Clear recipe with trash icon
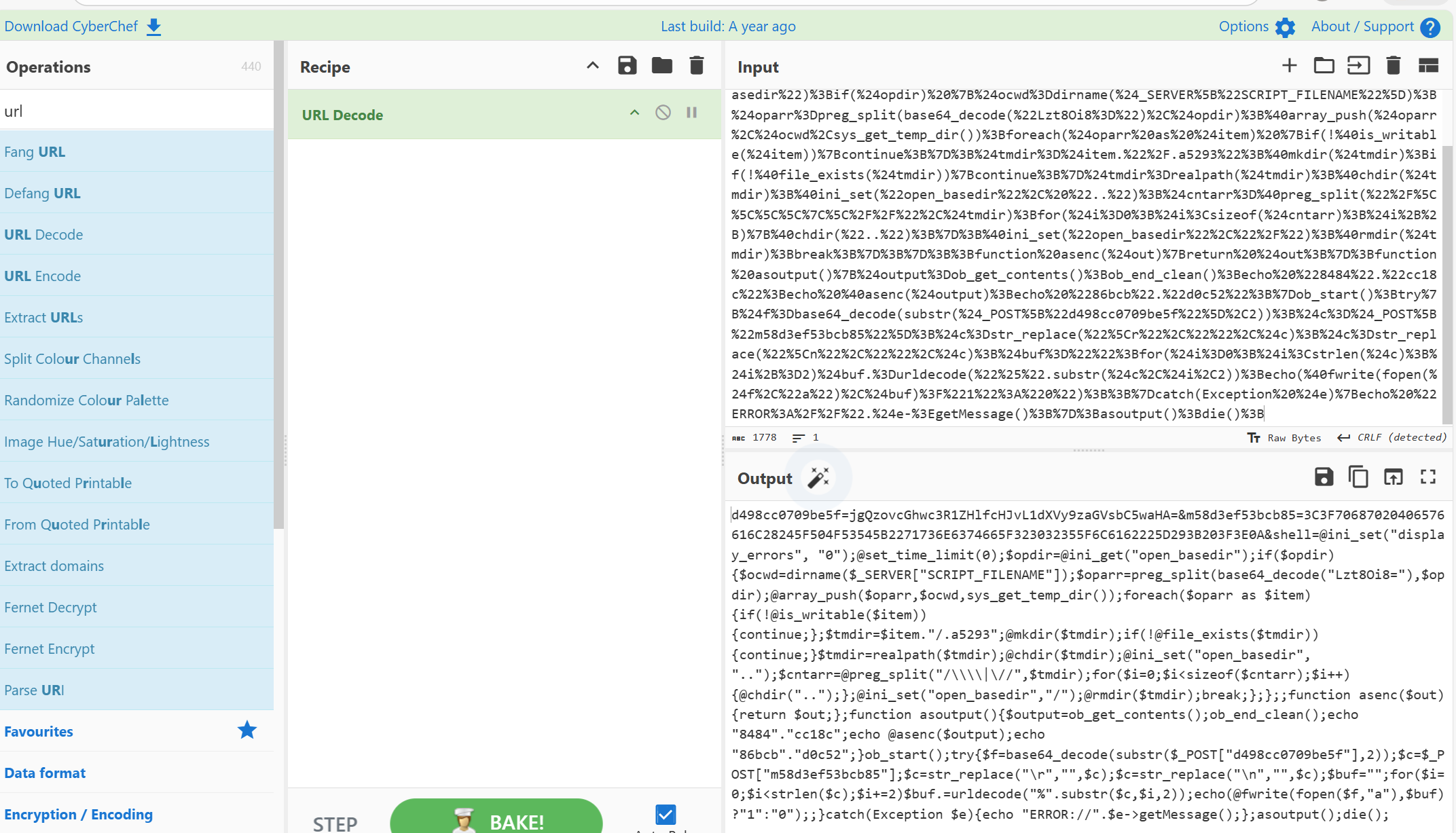Image resolution: width=1456 pixels, height=833 pixels. tap(696, 66)
